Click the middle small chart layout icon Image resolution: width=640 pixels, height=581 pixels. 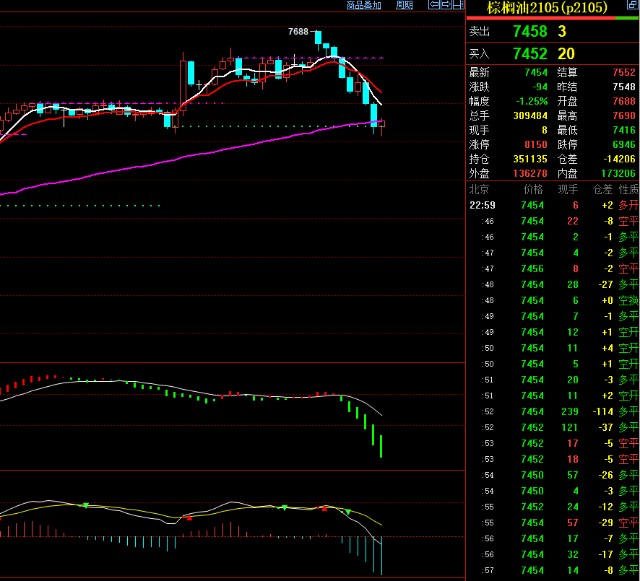443,5
